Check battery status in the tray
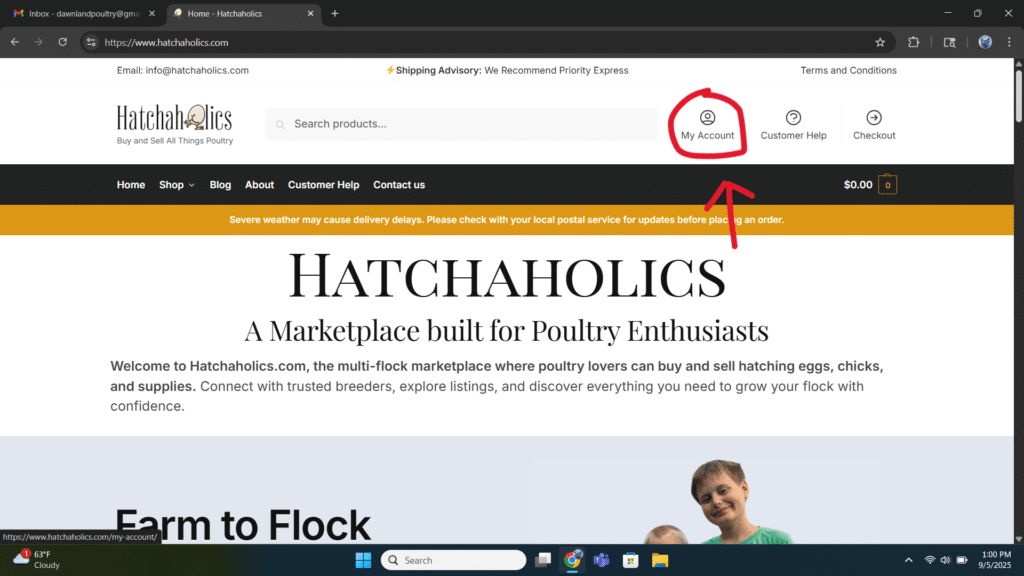This screenshot has height=576, width=1024. pyautogui.click(x=962, y=560)
